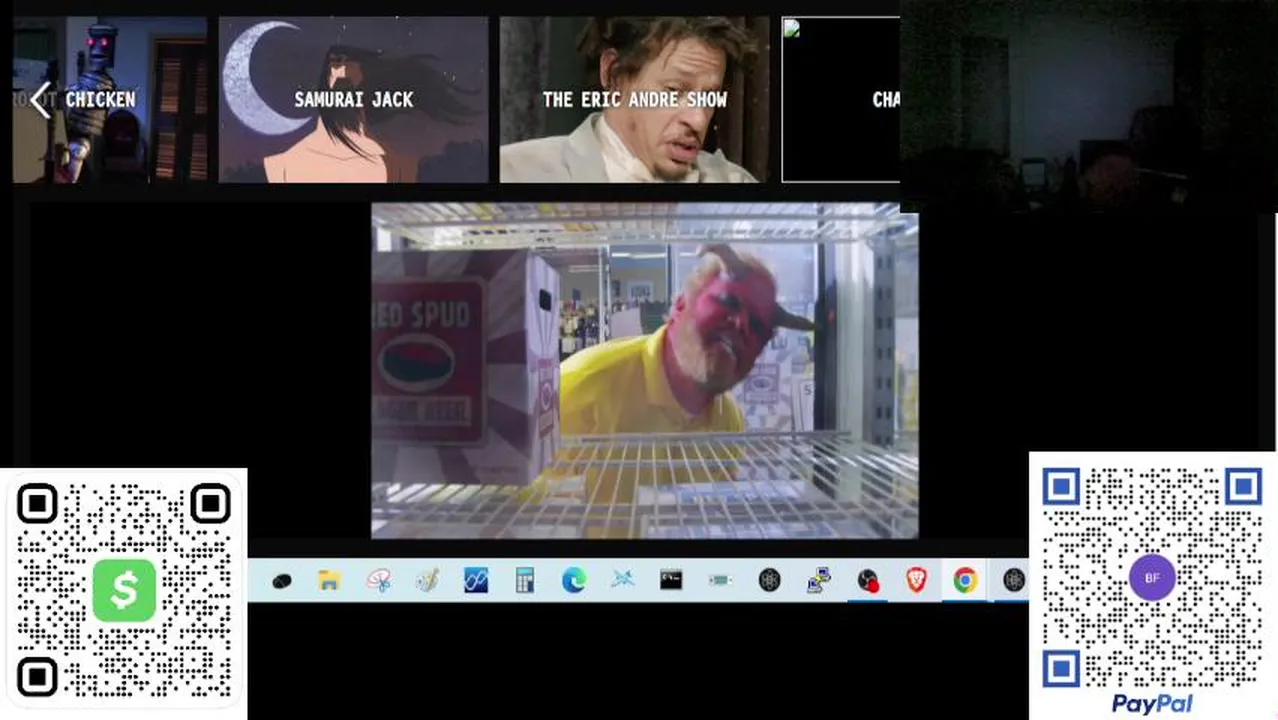
Task: Open the Command Prompt taskbar icon
Action: (x=671, y=580)
